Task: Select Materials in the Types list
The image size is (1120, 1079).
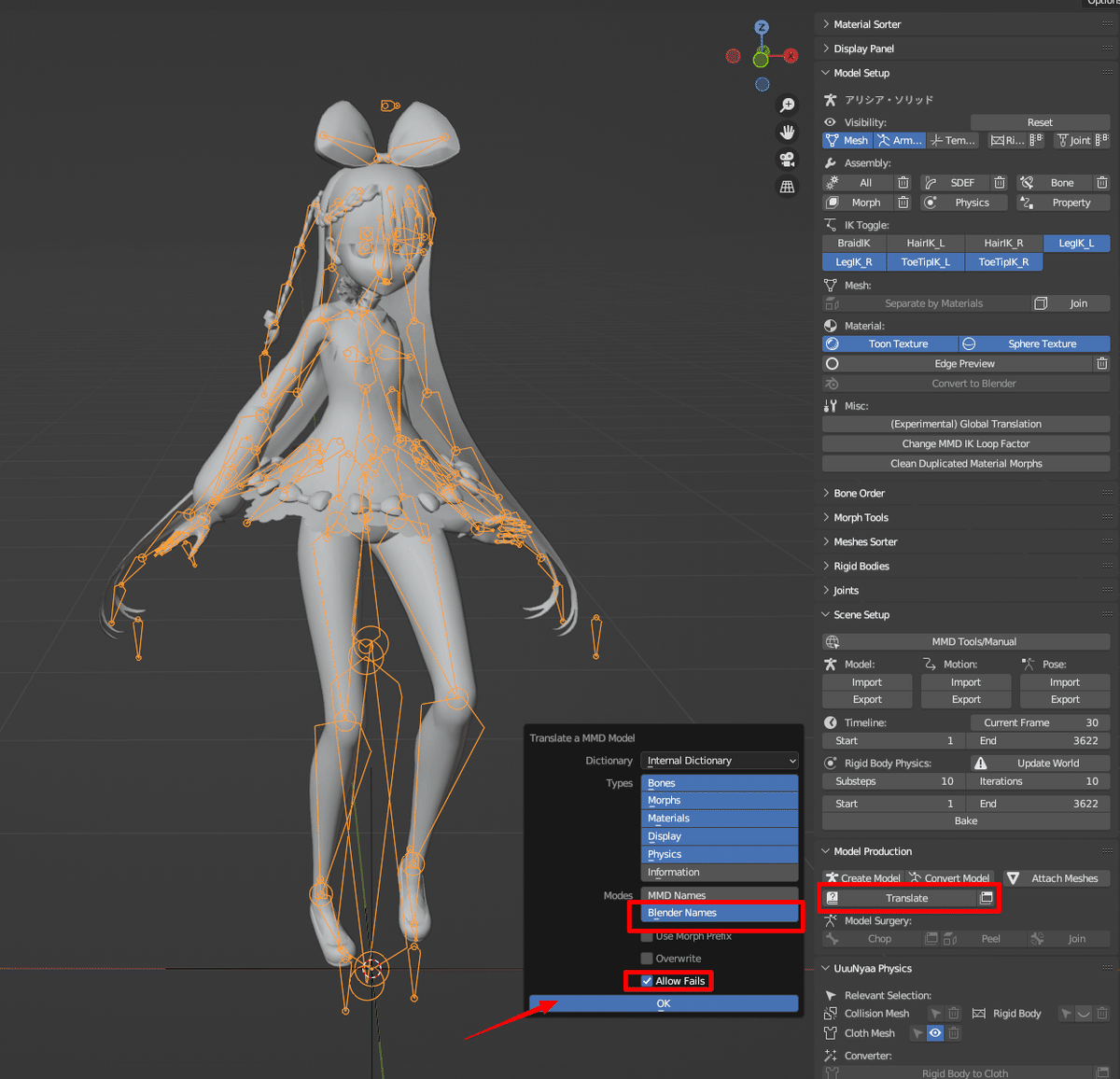Action: 719,818
